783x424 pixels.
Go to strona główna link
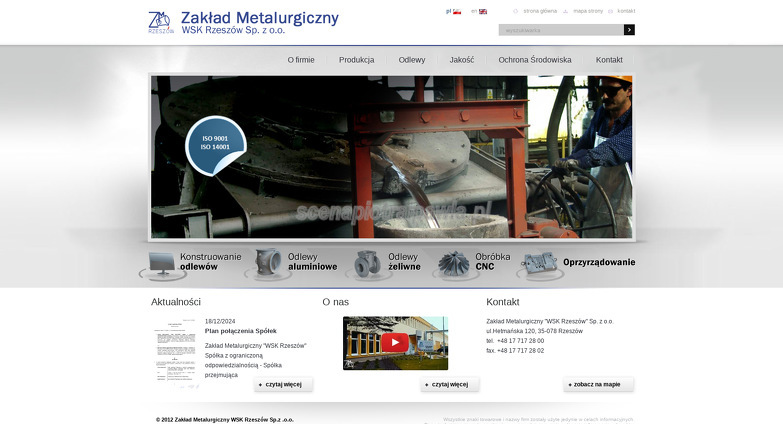(x=540, y=11)
